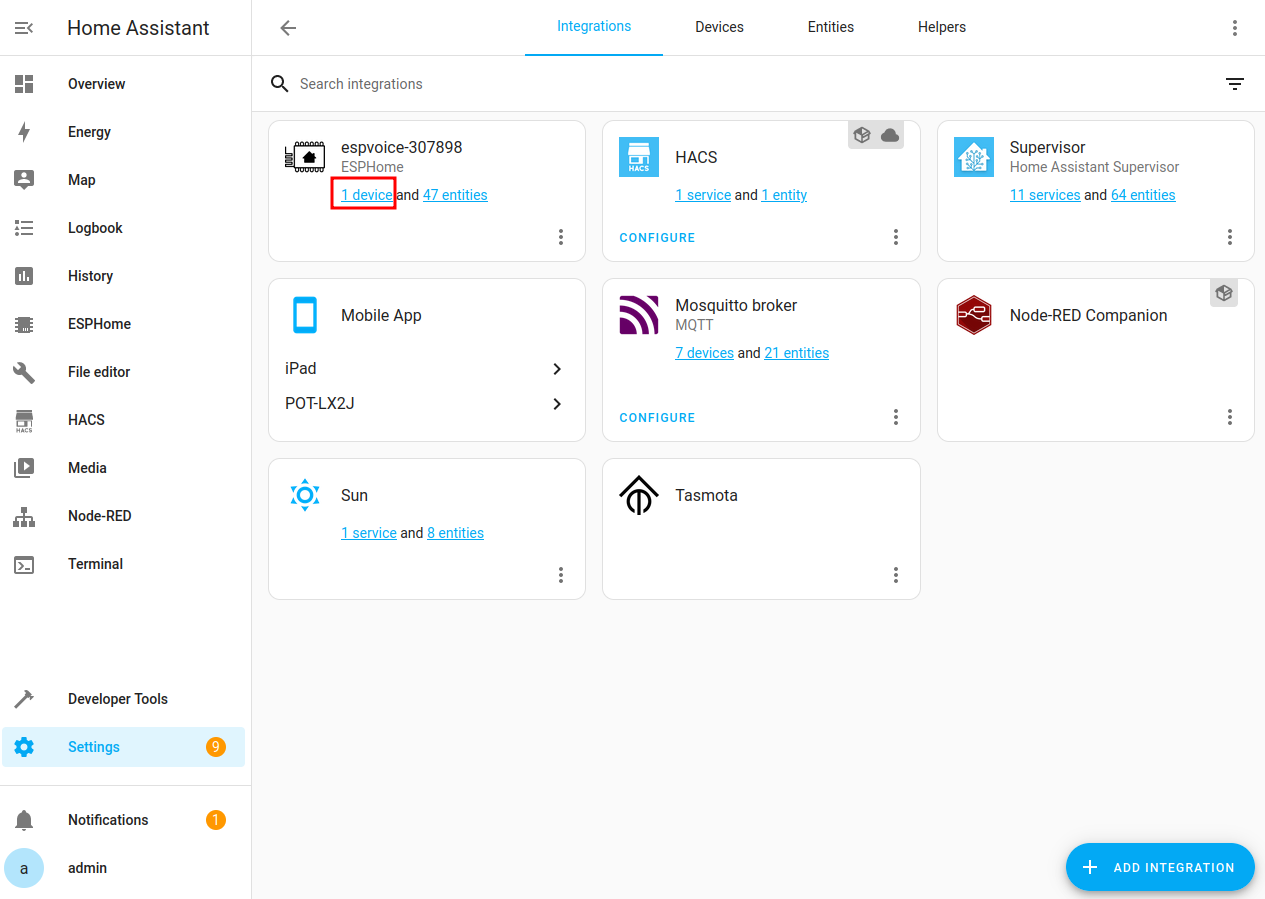Image resolution: width=1265 pixels, height=899 pixels.
Task: Open HACS '1 entity' link
Action: coord(784,195)
